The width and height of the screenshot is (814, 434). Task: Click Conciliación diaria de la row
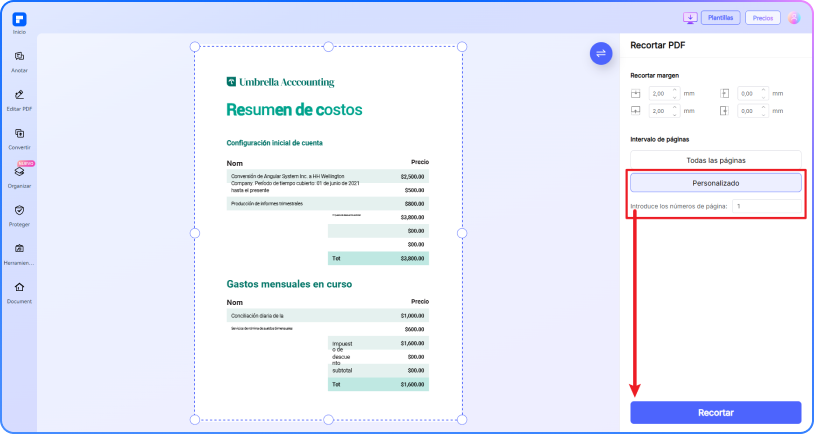pyautogui.click(x=328, y=316)
